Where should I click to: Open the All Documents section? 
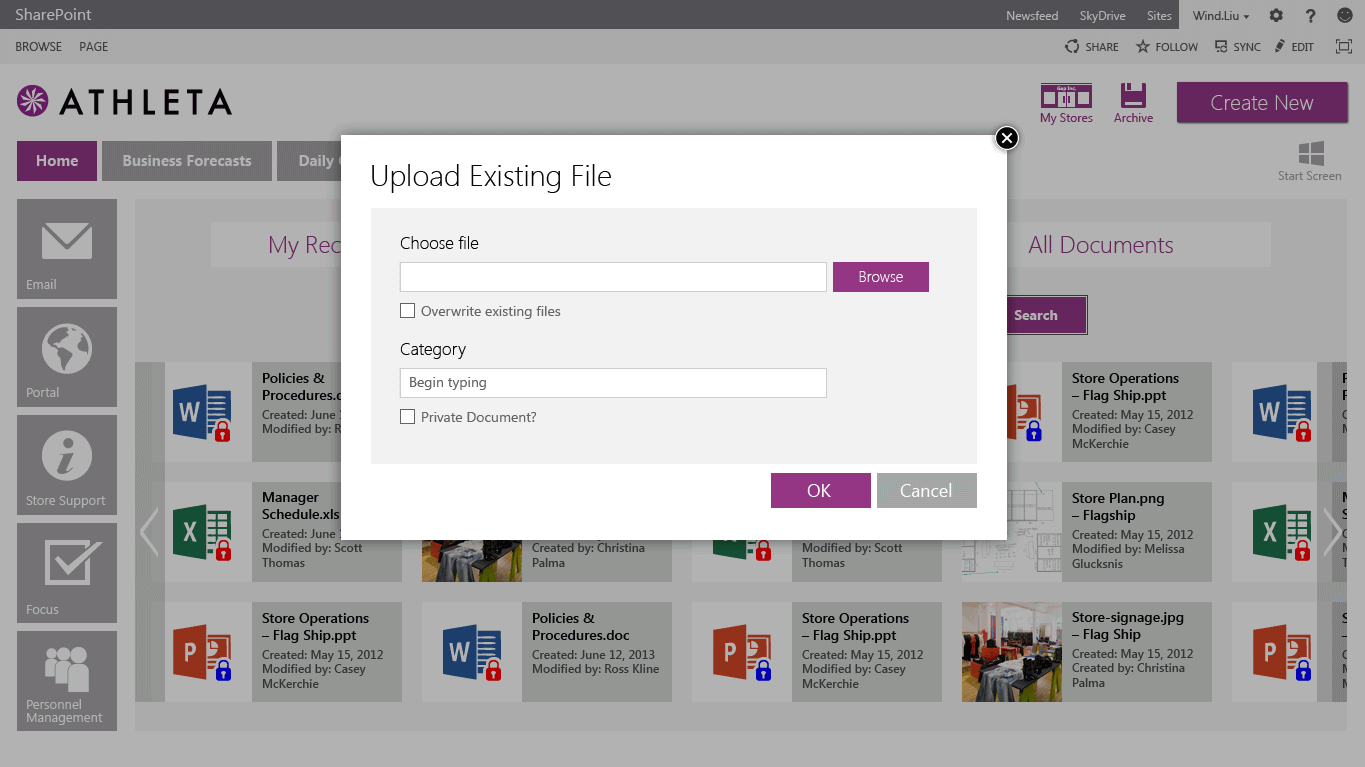click(x=1101, y=245)
